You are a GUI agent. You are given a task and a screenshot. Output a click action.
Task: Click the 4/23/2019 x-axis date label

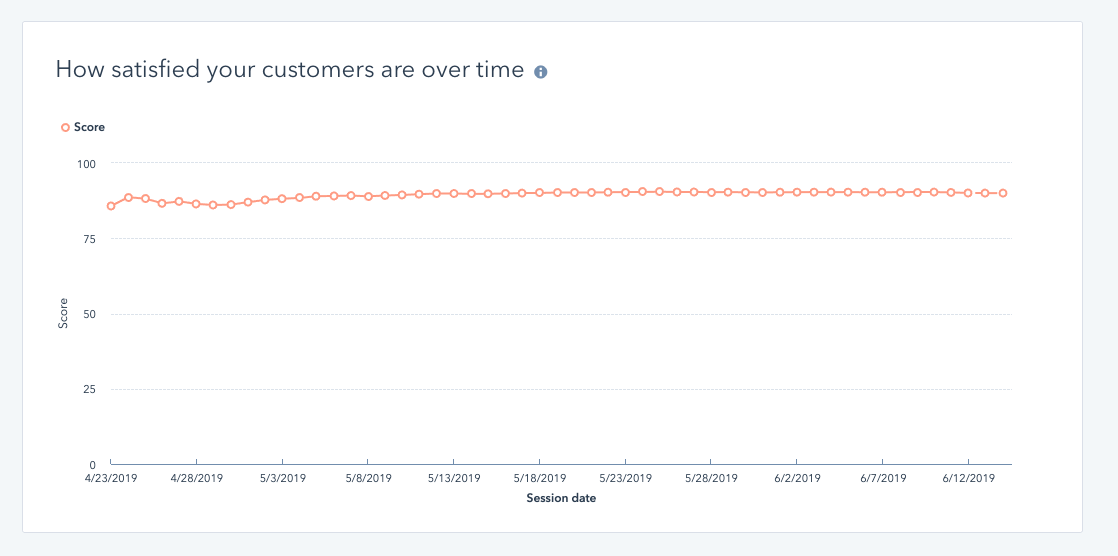coord(111,478)
